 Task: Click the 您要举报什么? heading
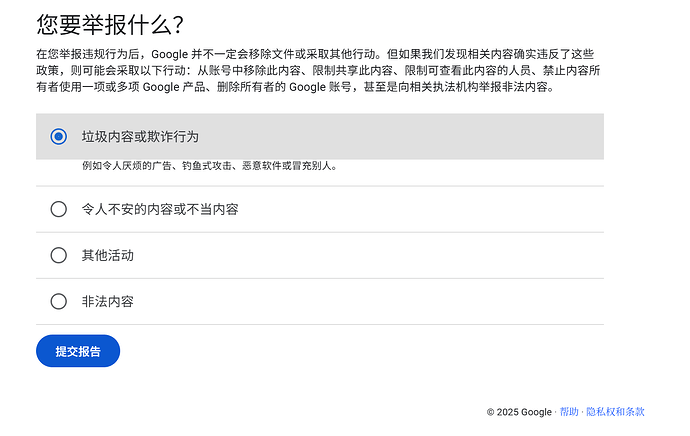(110, 24)
